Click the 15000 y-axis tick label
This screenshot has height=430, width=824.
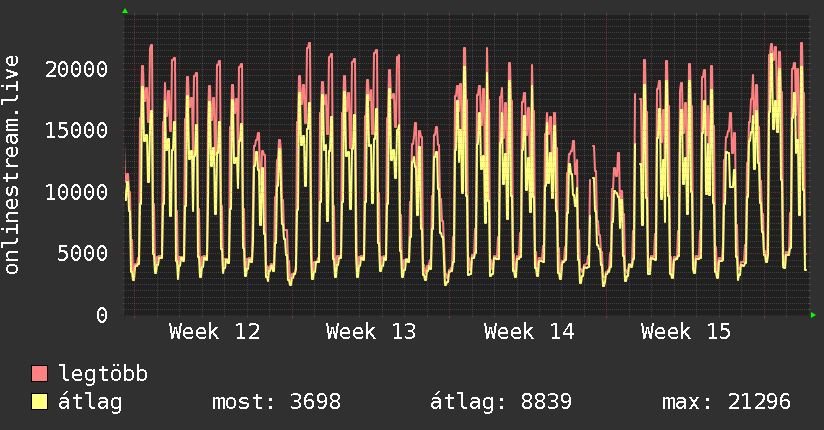point(76,130)
